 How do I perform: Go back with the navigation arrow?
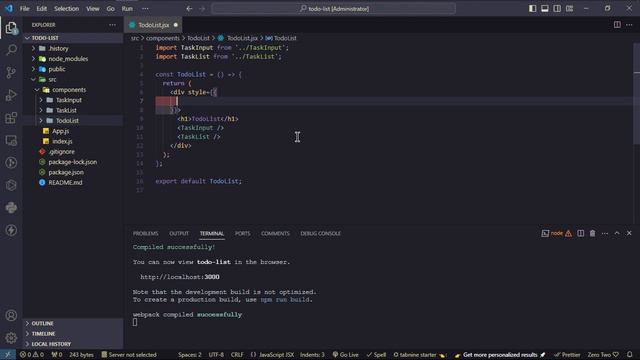(x=189, y=9)
